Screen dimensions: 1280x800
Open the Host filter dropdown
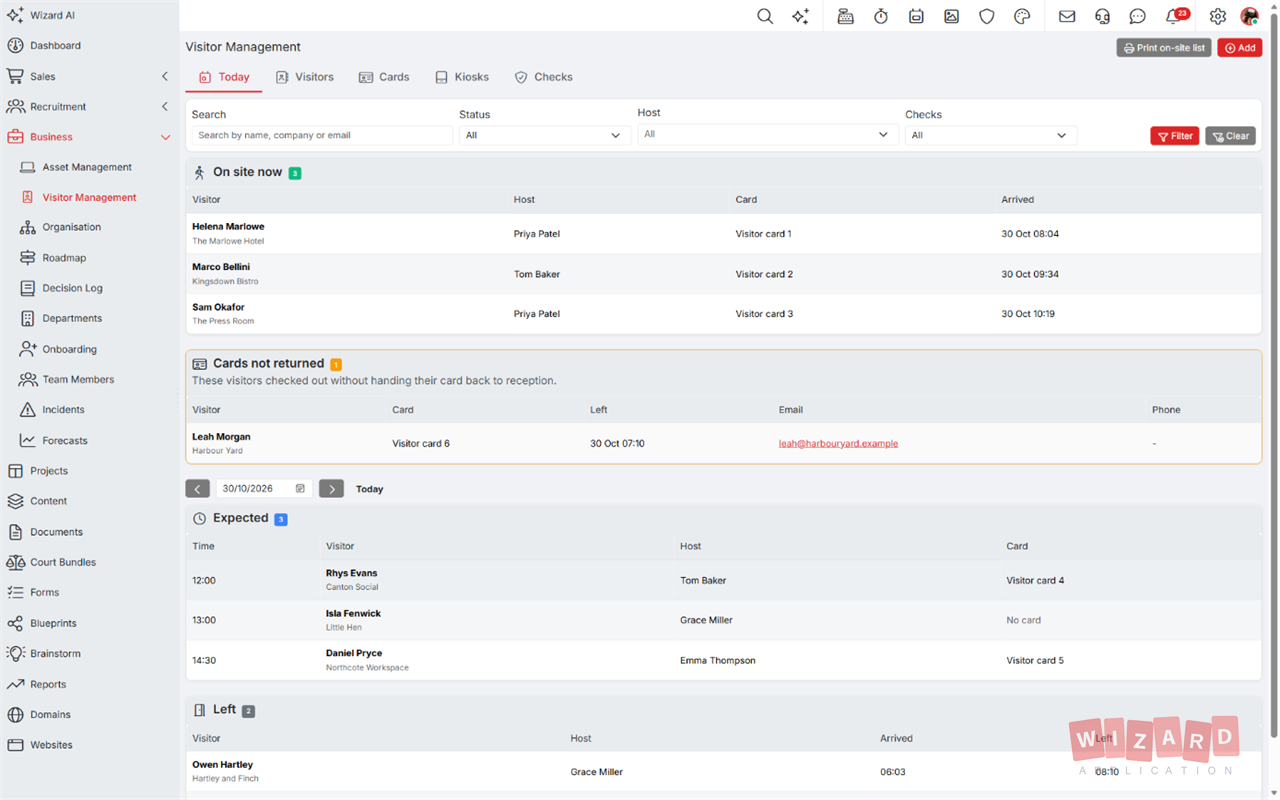point(767,134)
